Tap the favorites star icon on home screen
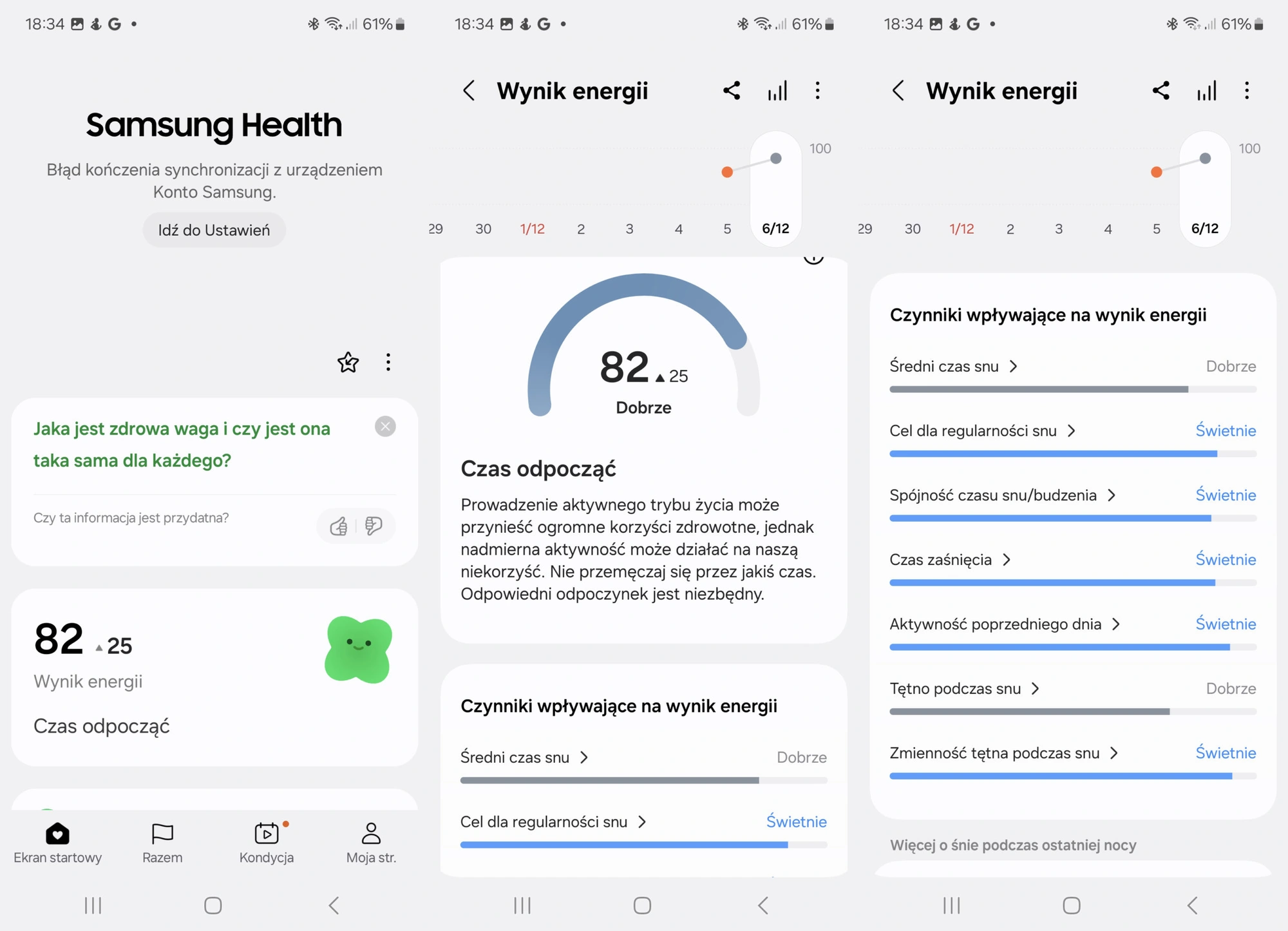1288x931 pixels. 348,363
